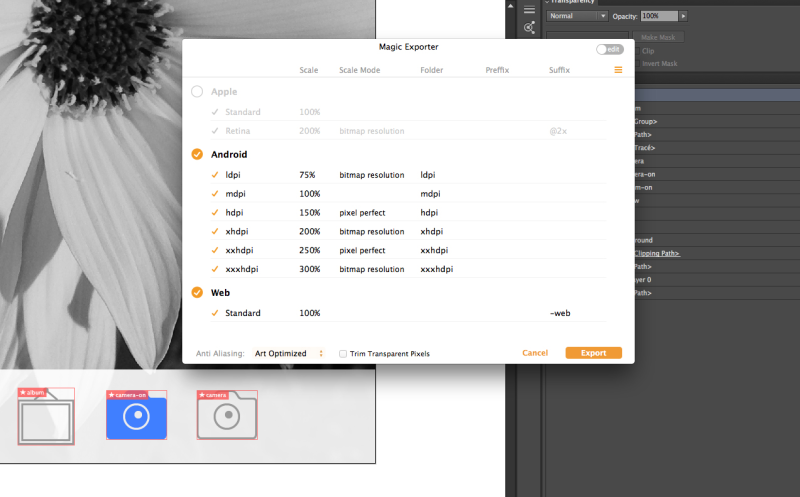The image size is (800, 497).
Task: Enable Trim Transparent Pixels checkbox
Action: point(343,354)
